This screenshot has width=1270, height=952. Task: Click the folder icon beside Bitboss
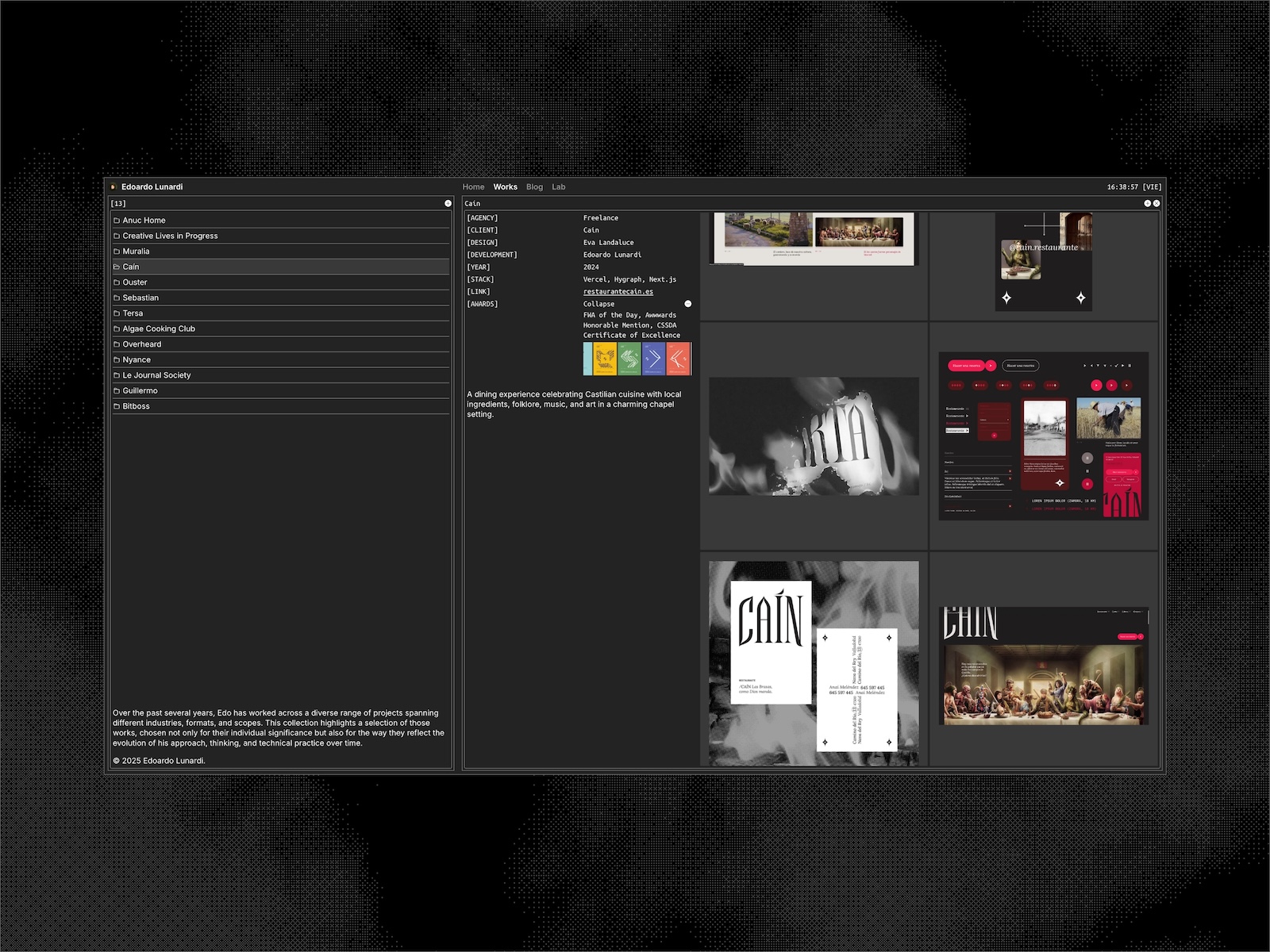(x=117, y=406)
